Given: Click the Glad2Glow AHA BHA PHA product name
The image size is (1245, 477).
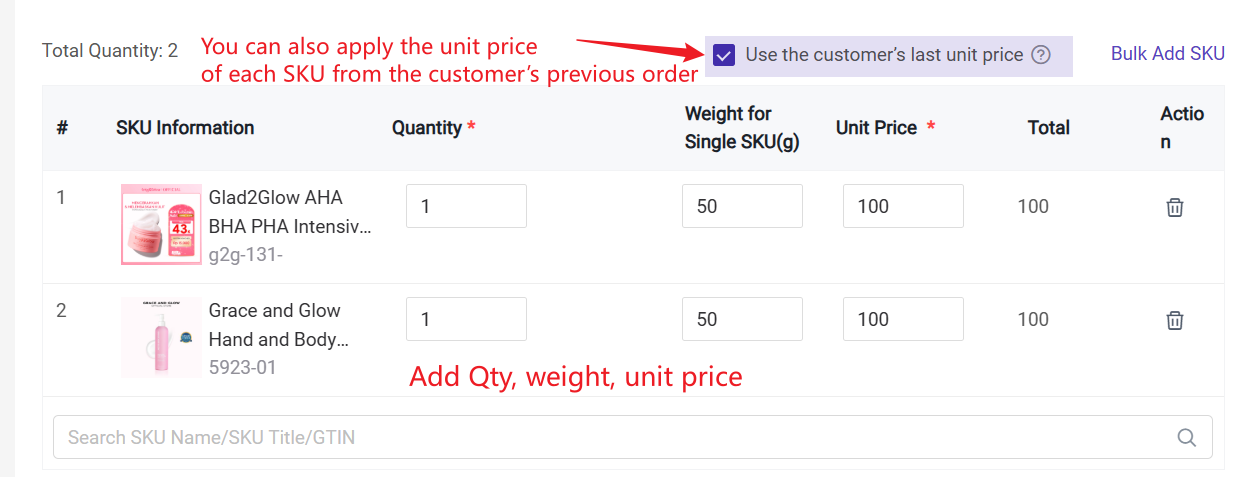Looking at the screenshot, I should 289,211.
